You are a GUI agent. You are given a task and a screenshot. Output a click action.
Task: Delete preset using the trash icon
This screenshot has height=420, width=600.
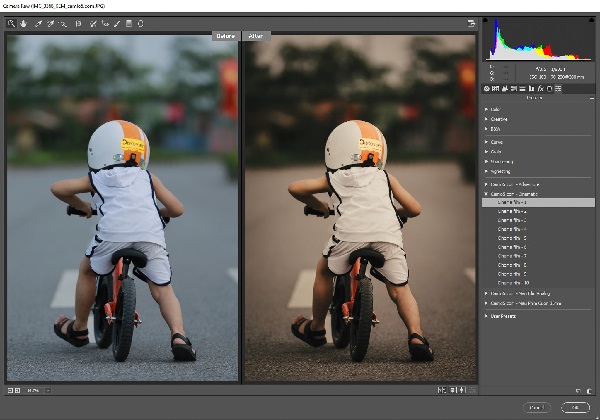(x=589, y=391)
